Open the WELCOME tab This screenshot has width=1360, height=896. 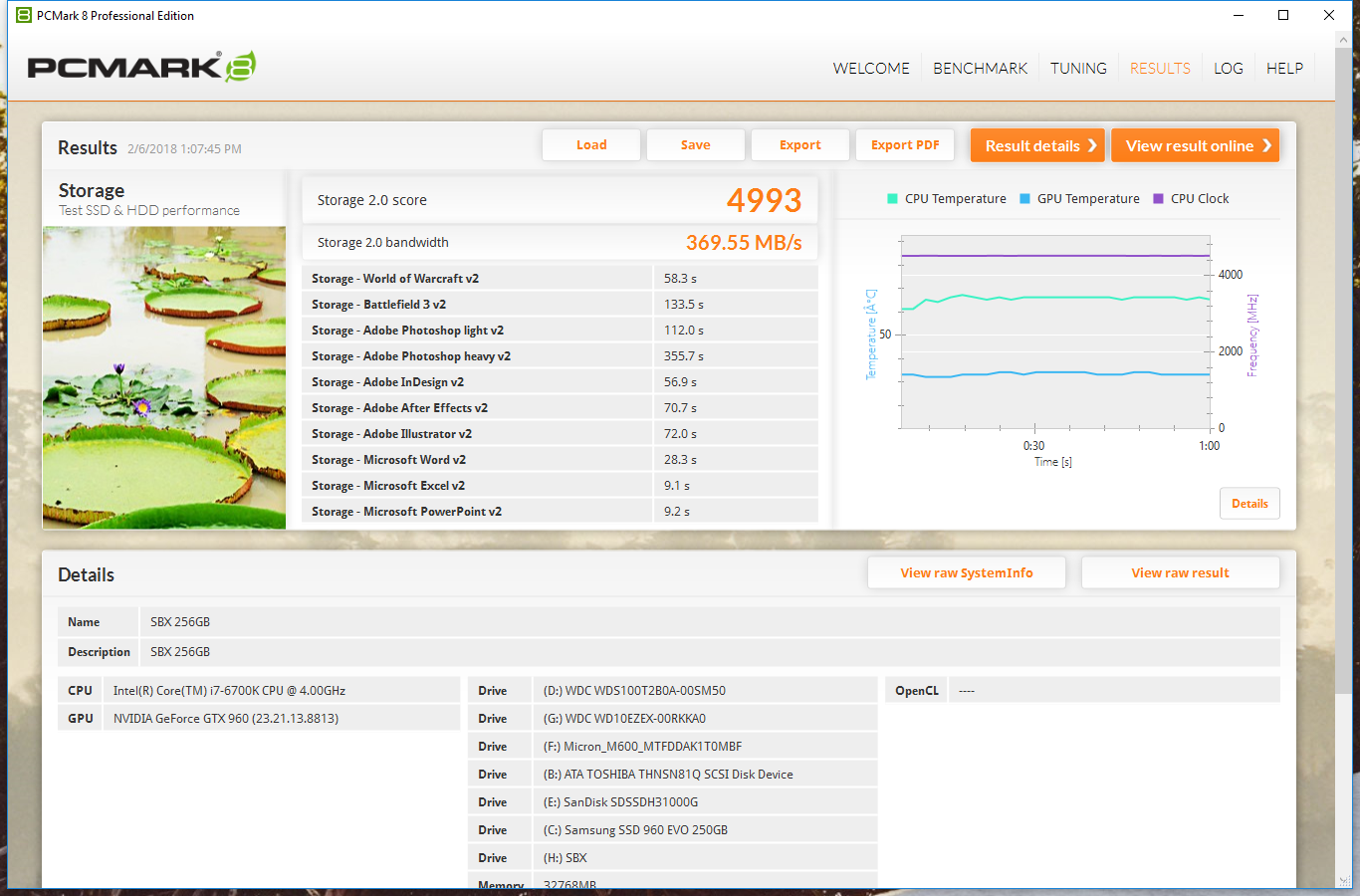[871, 69]
